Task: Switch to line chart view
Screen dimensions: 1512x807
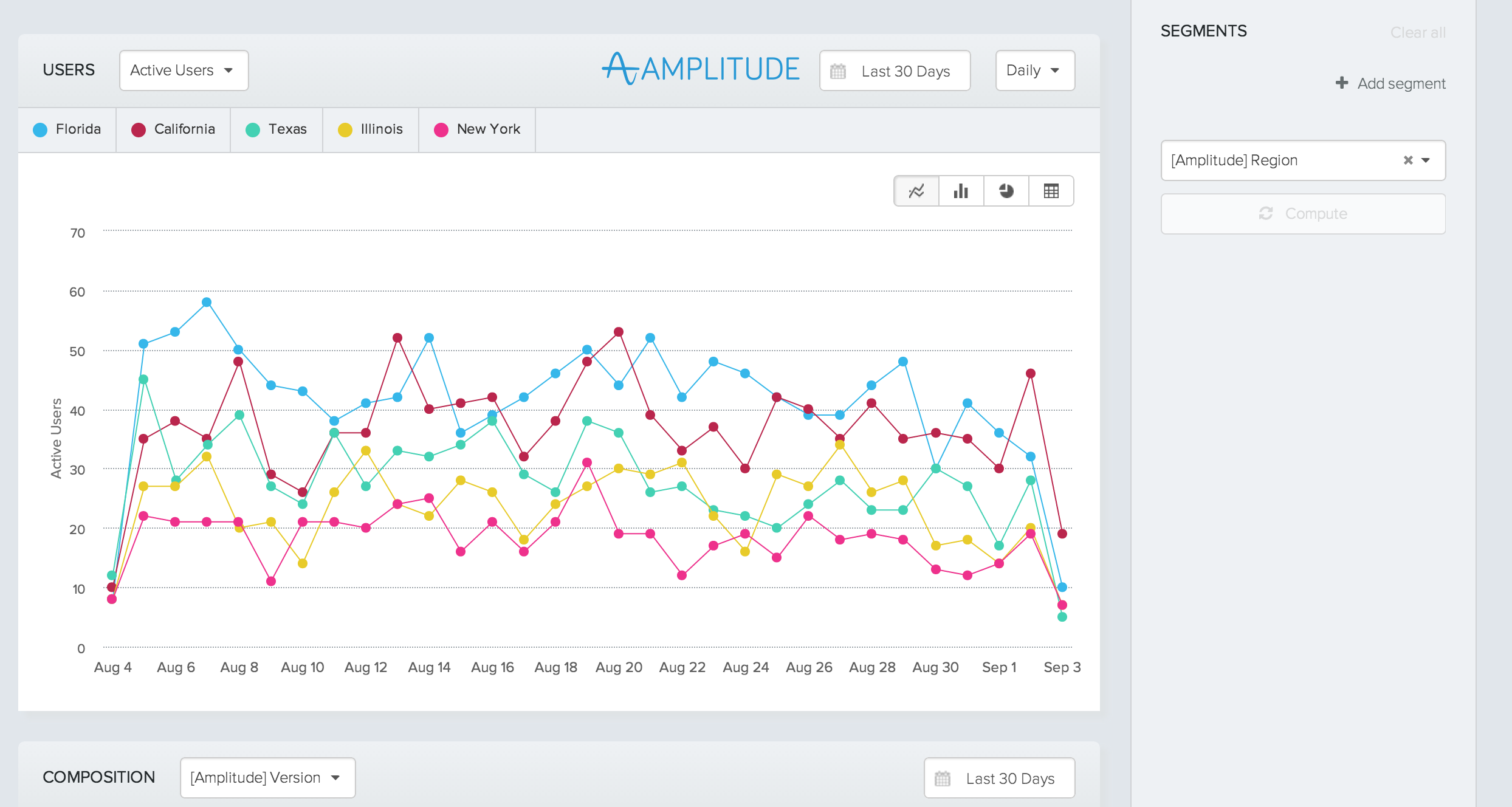Action: point(916,191)
